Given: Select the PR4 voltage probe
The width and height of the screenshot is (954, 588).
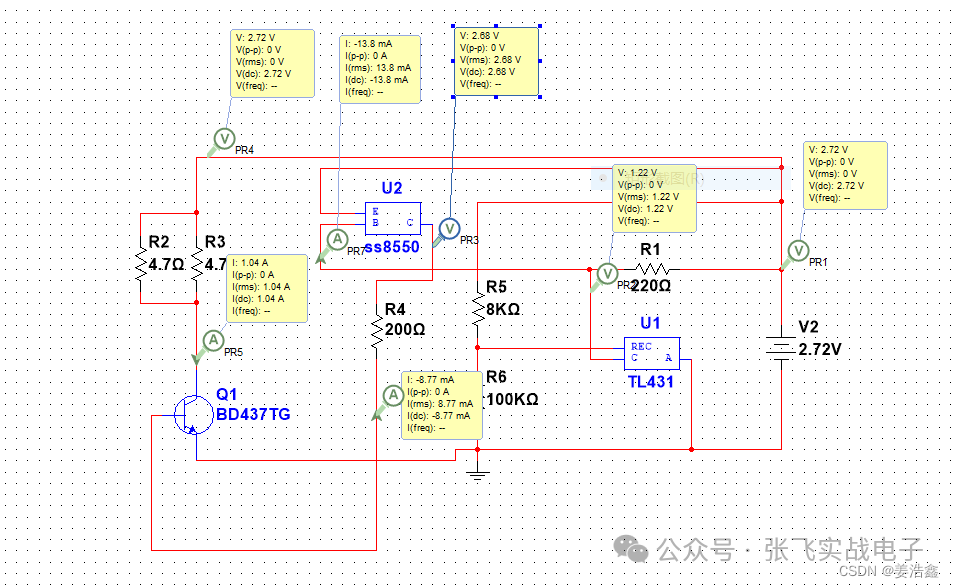Looking at the screenshot, I should 225,139.
